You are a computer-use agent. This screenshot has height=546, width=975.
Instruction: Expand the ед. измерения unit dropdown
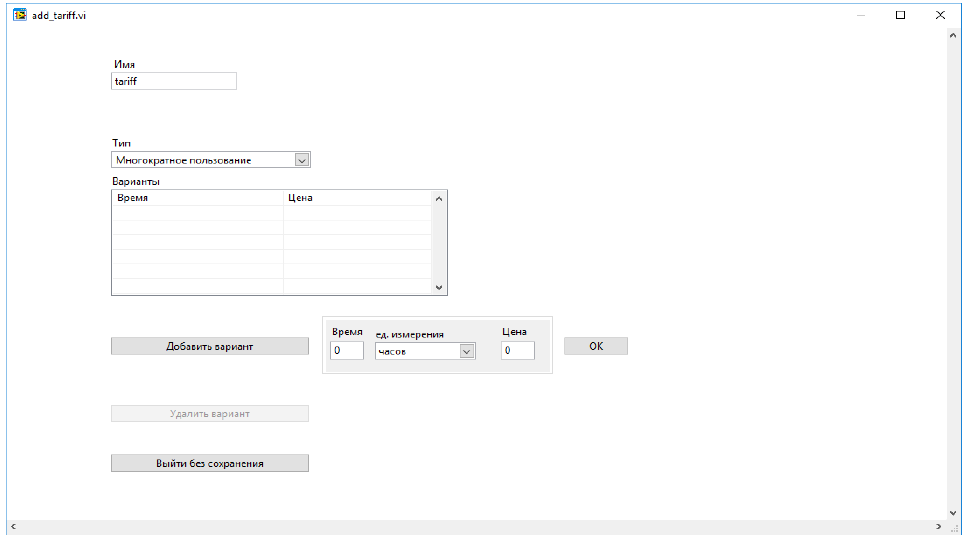(x=466, y=351)
